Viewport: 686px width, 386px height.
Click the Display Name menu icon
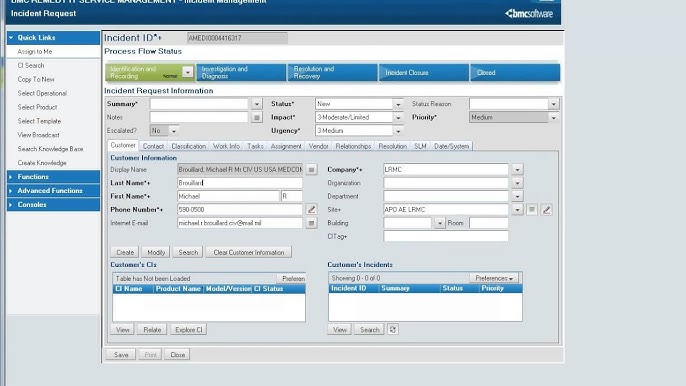coord(311,169)
